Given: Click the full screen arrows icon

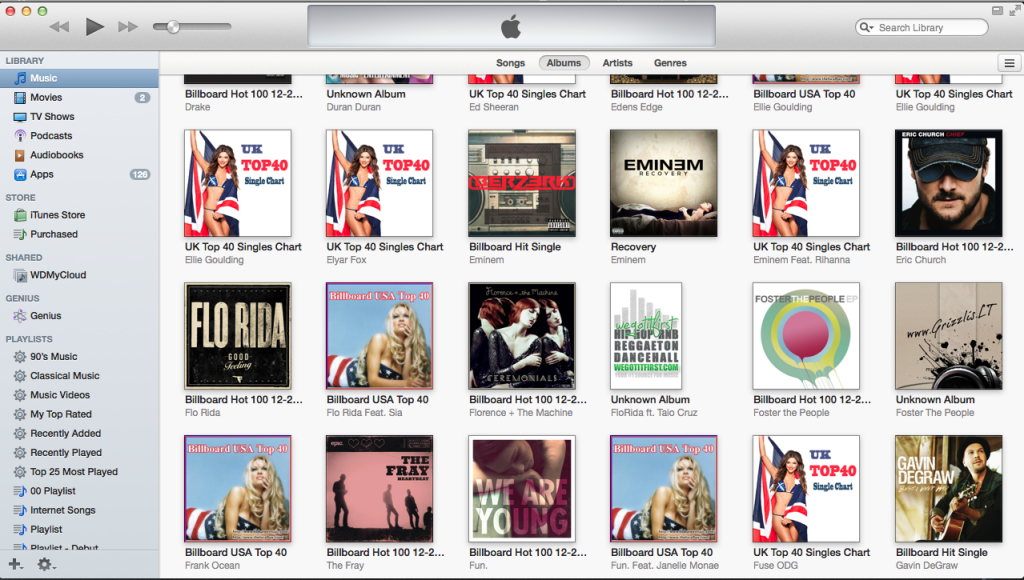Looking at the screenshot, I should (x=1014, y=10).
